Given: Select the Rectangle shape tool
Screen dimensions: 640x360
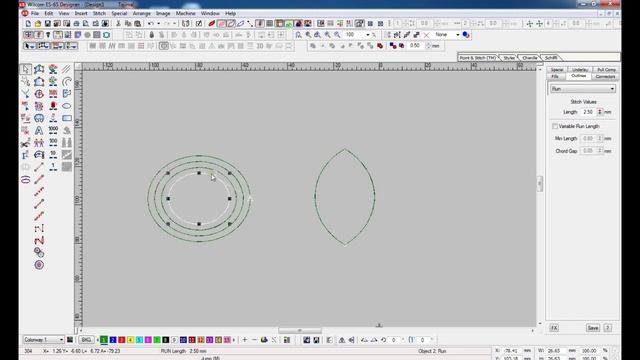Looking at the screenshot, I should tap(67, 118).
